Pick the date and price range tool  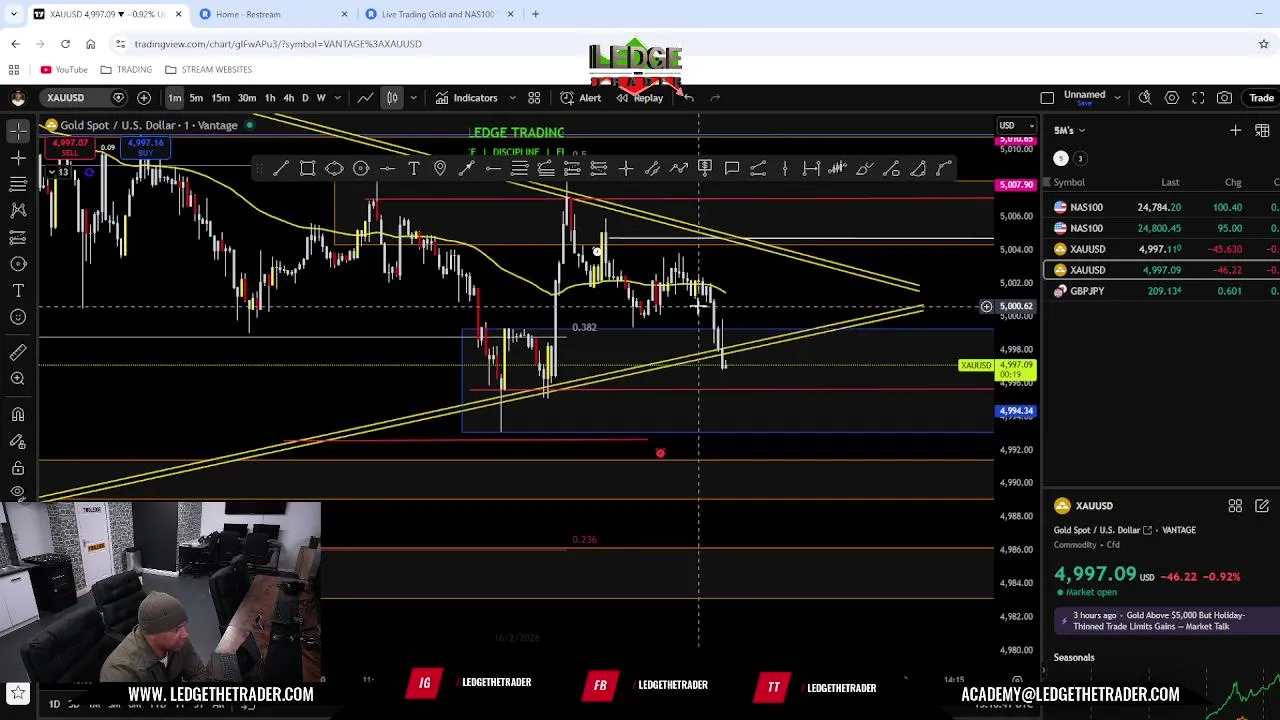[811, 168]
